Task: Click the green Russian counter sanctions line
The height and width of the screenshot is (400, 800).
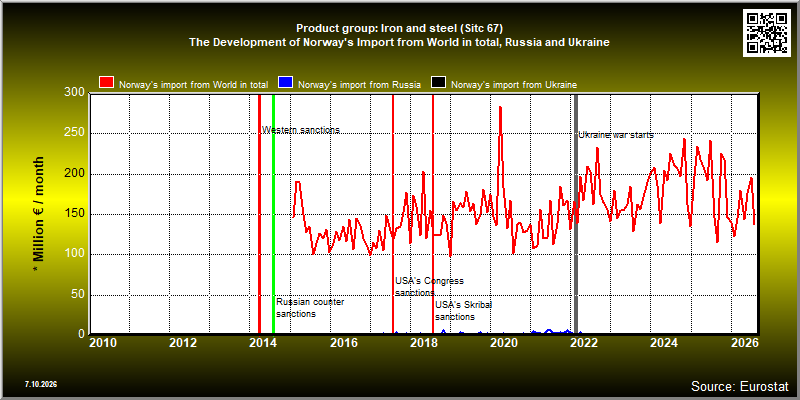Action: click(x=273, y=214)
